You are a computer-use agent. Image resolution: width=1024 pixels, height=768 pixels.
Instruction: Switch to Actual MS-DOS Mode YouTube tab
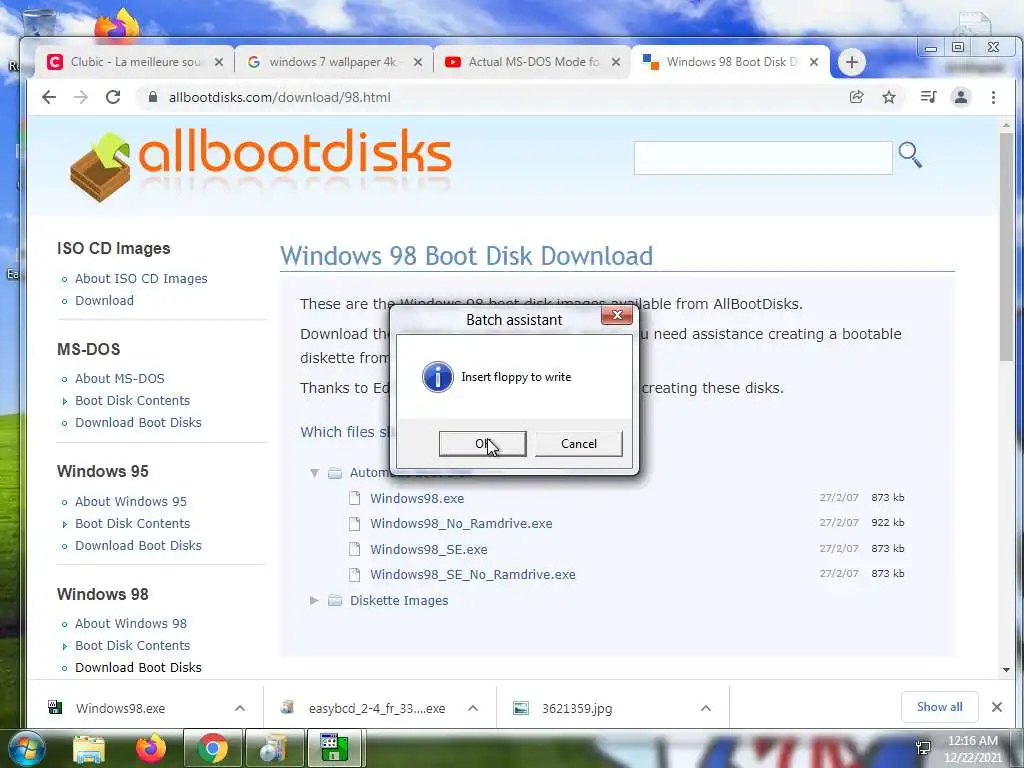coord(532,62)
